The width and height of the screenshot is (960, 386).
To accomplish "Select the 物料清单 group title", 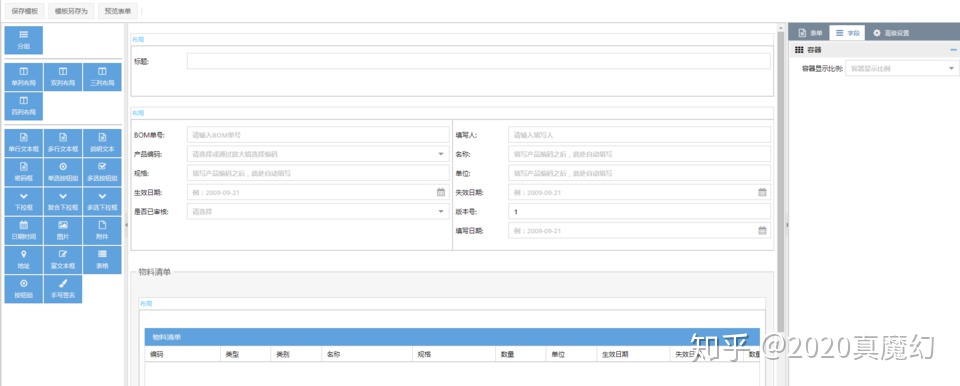I will coord(154,271).
